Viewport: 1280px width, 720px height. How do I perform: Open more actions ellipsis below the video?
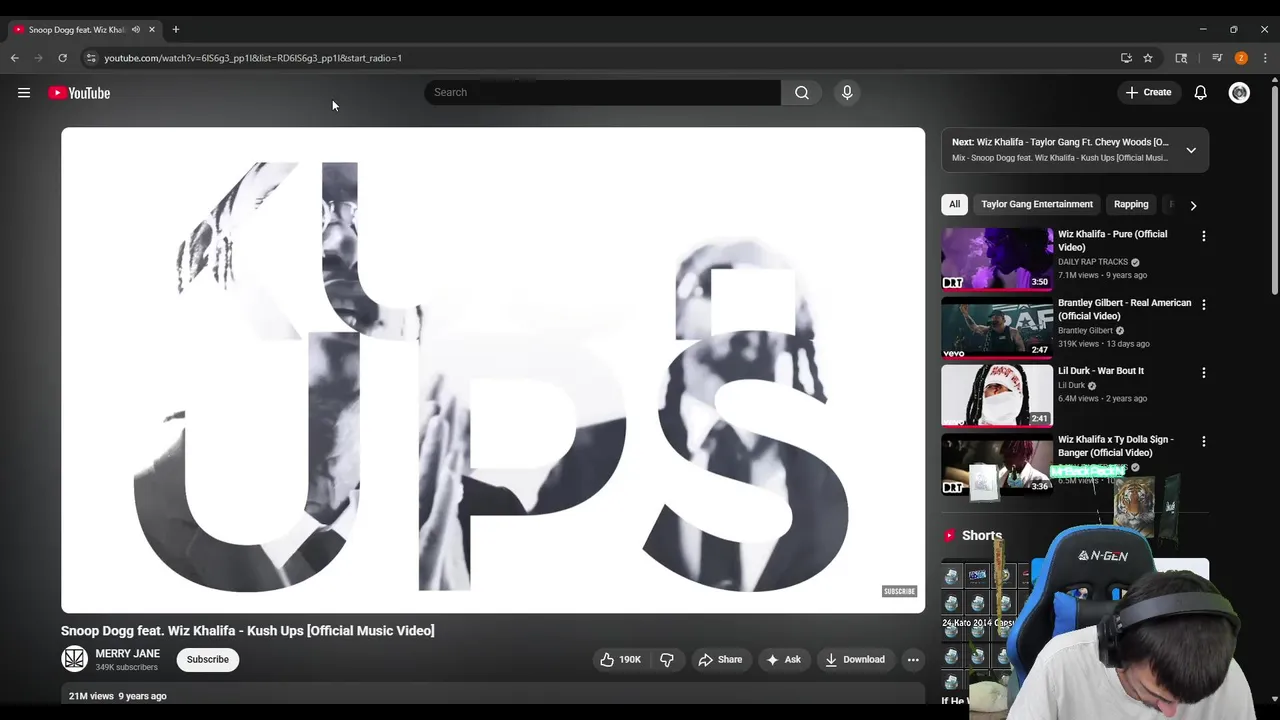[913, 660]
